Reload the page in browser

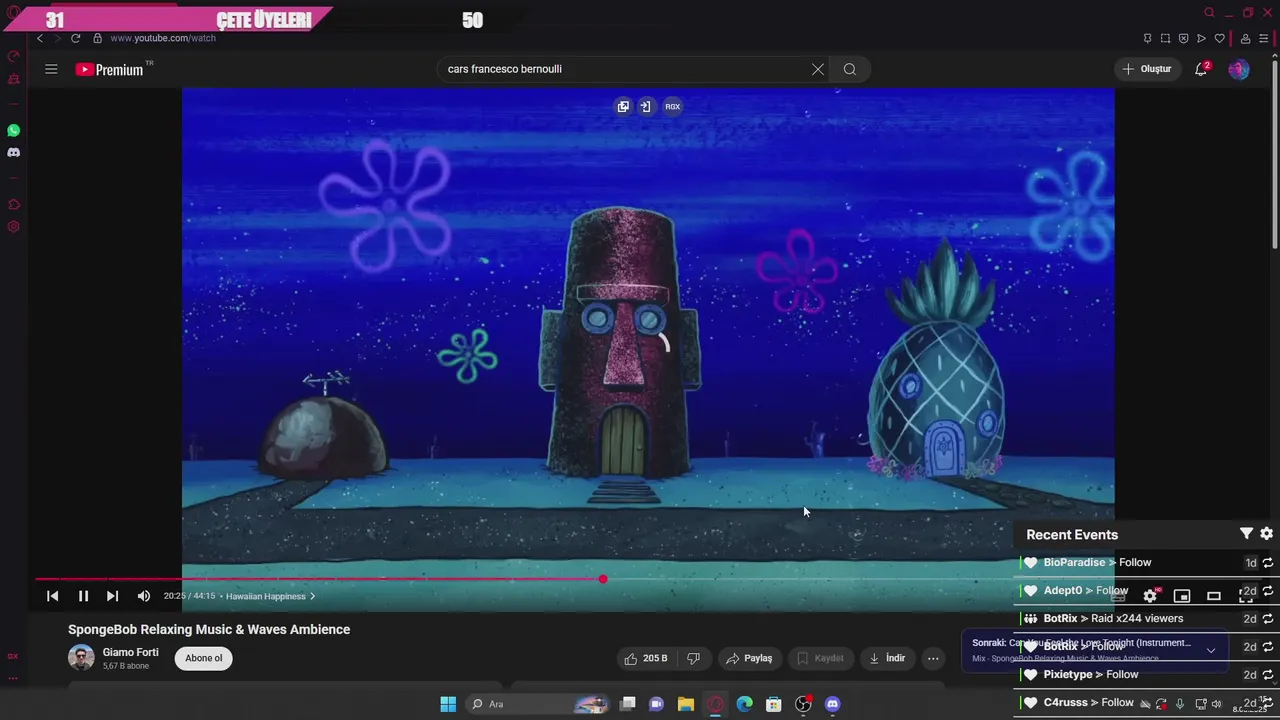[75, 38]
